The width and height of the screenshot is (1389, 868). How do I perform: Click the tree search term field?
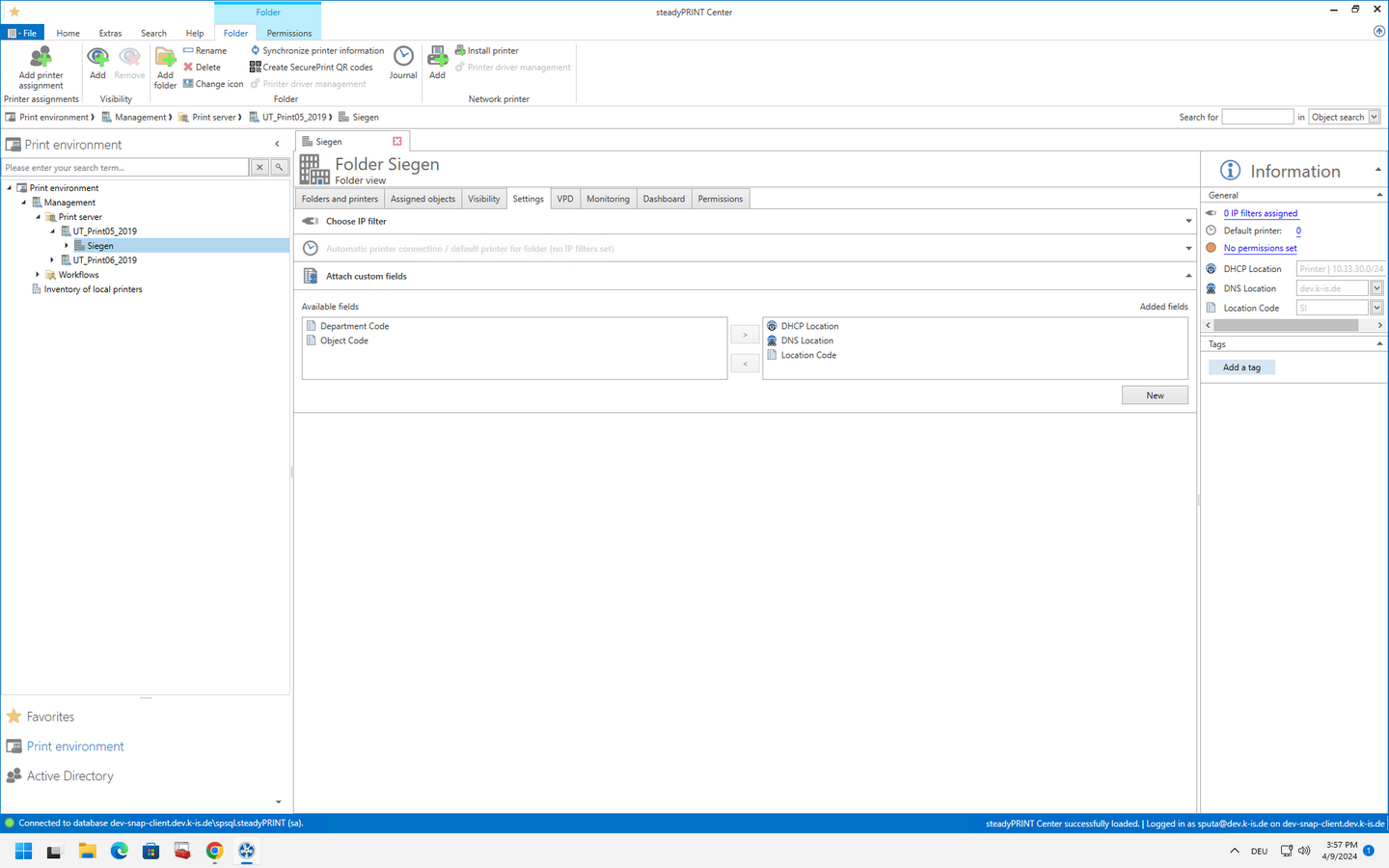(x=125, y=168)
